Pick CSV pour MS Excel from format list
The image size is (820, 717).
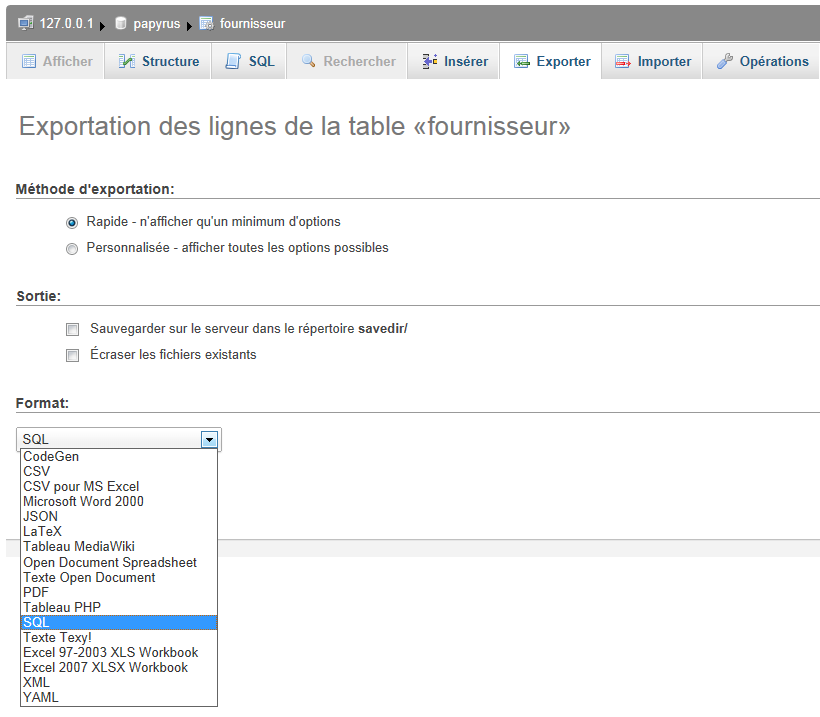point(81,487)
